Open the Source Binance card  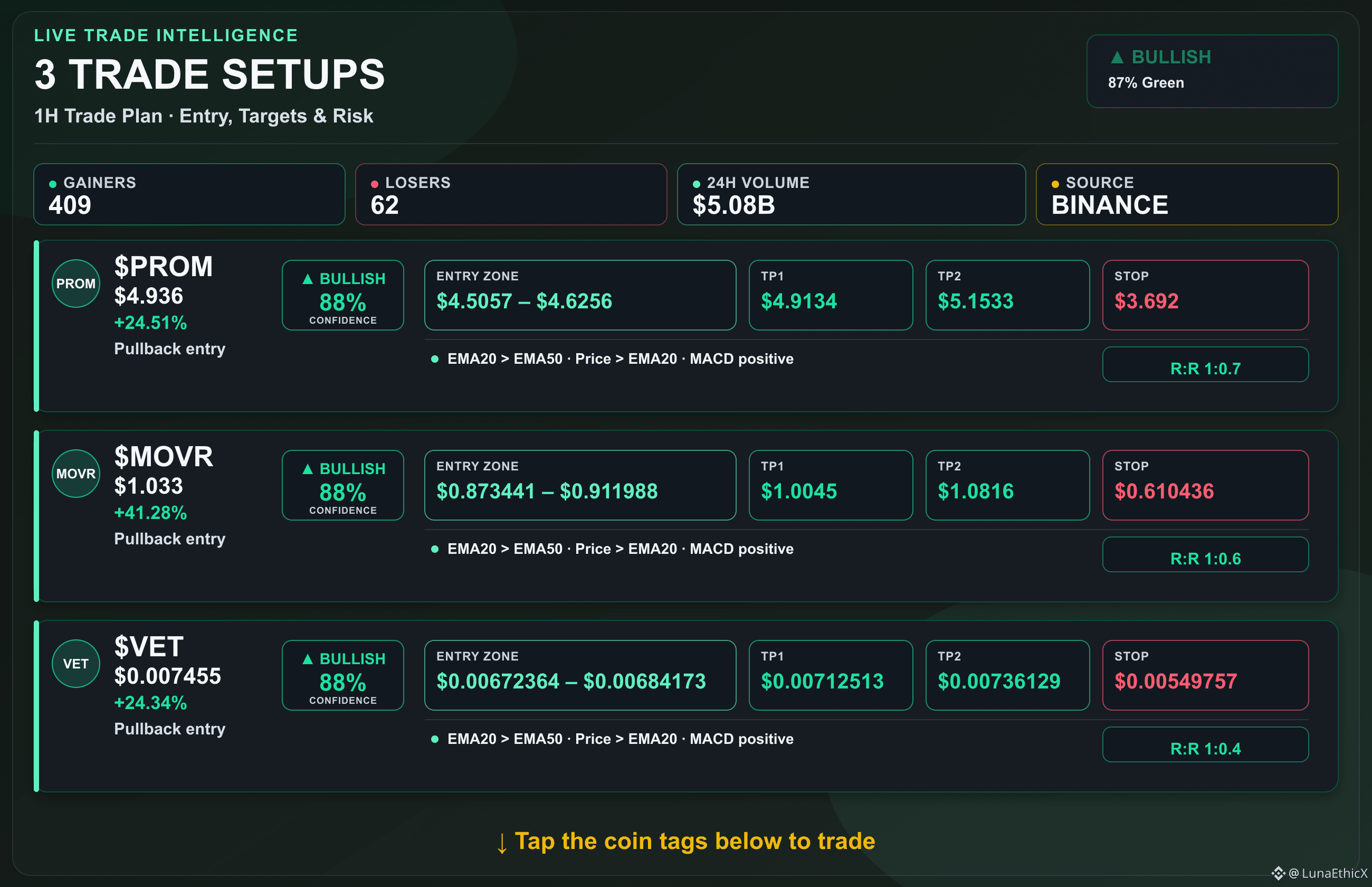pyautogui.click(x=1187, y=194)
